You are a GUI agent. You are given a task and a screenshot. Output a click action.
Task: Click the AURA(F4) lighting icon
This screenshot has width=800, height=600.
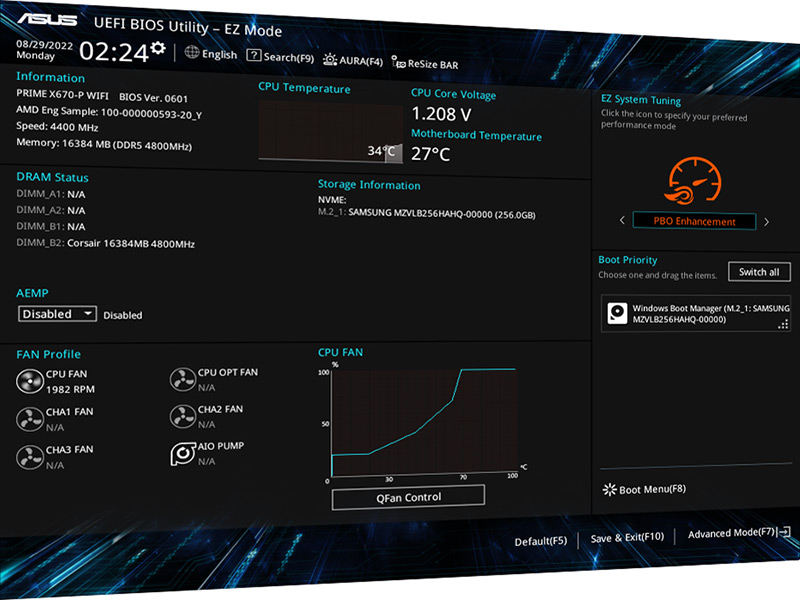click(x=330, y=60)
